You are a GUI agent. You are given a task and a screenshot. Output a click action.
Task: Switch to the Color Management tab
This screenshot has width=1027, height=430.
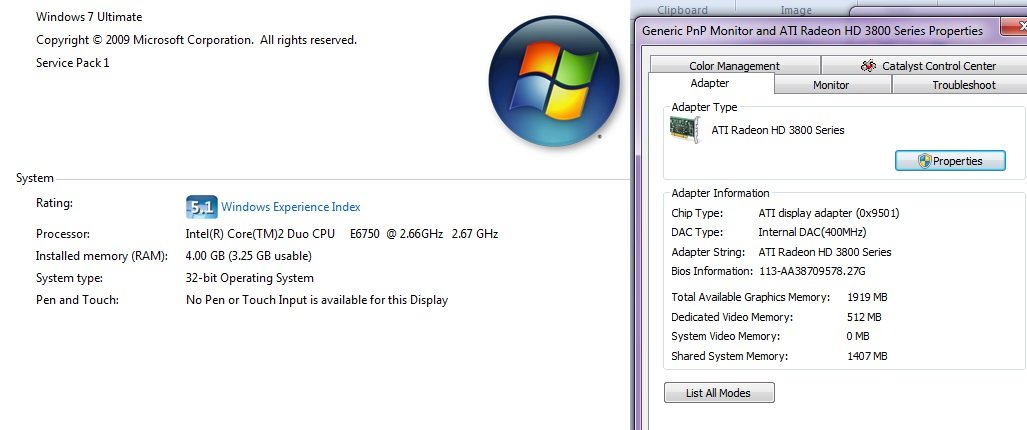click(x=734, y=66)
